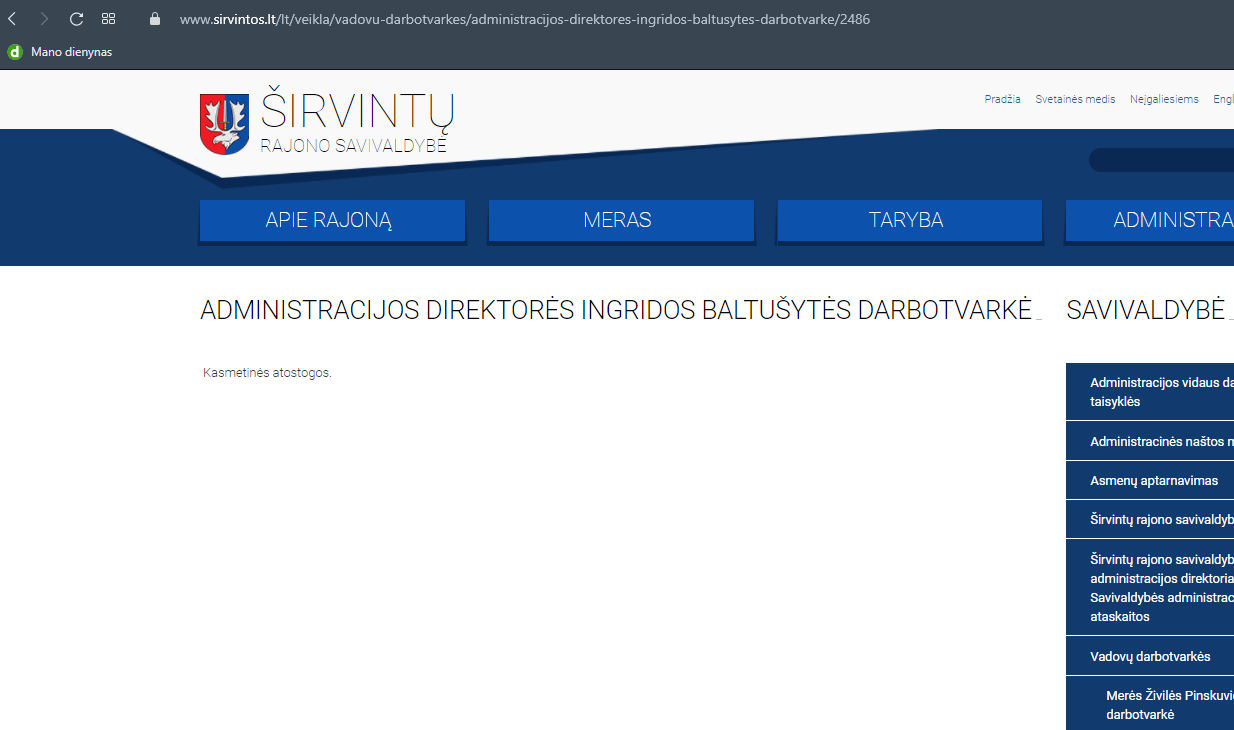
Task: Open the Svetainės medis link
Action: [x=1075, y=99]
